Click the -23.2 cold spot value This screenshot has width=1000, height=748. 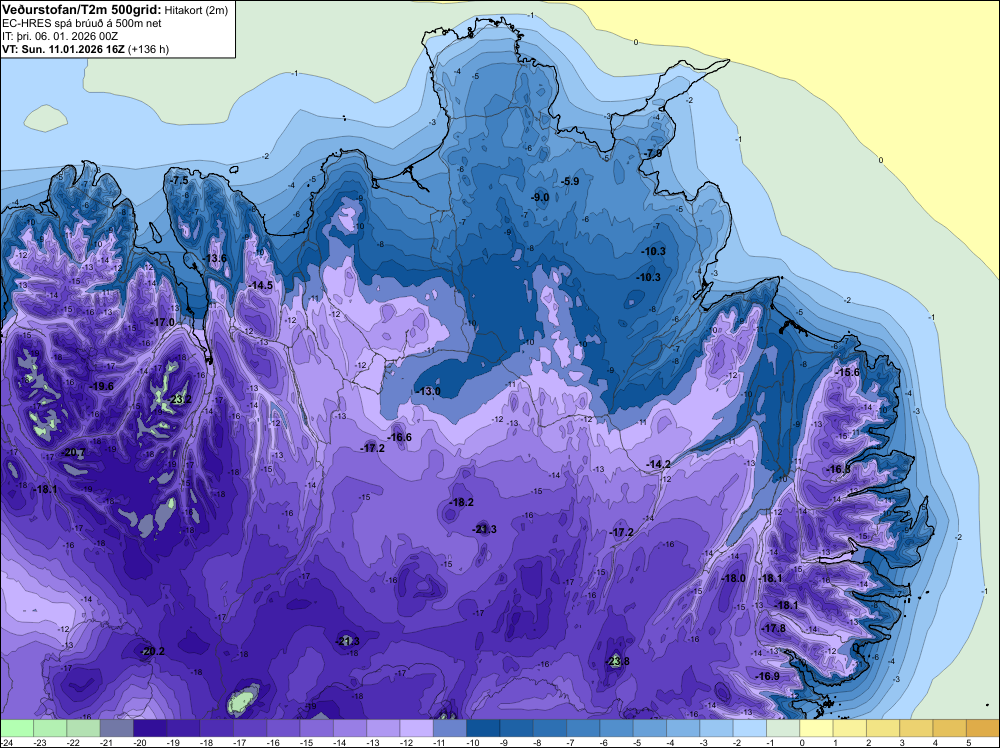(179, 400)
